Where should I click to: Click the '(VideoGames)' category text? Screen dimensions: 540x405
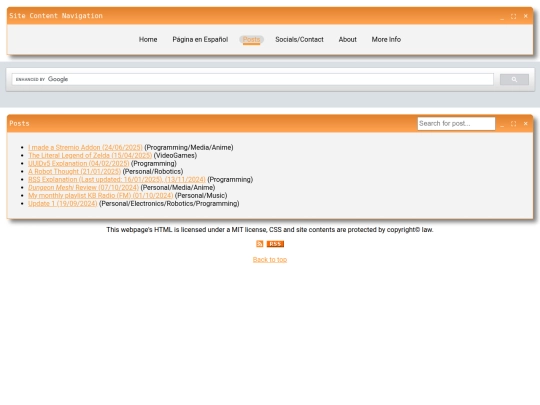tap(175, 155)
